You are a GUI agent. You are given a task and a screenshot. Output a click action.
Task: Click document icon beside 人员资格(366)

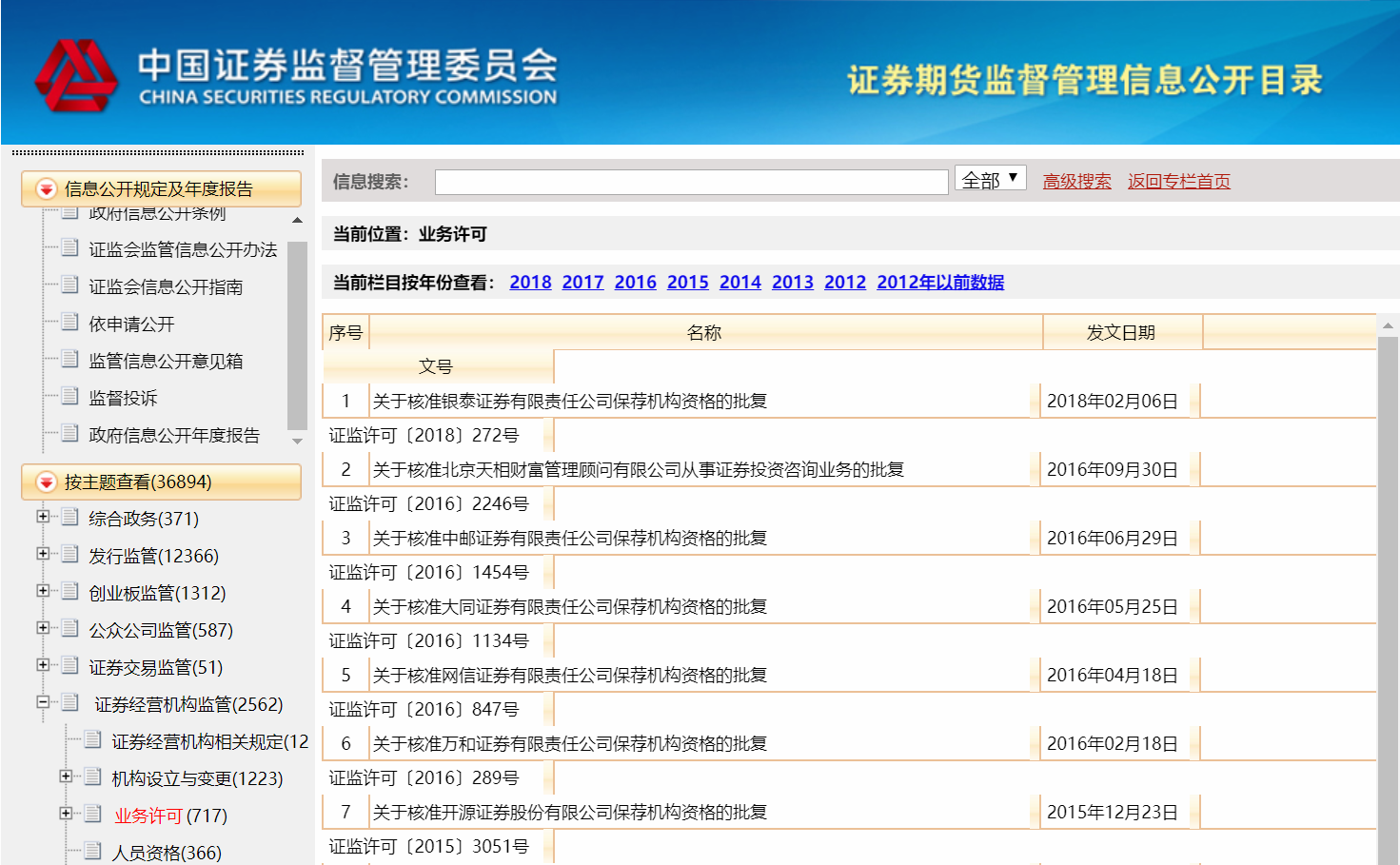click(x=92, y=852)
